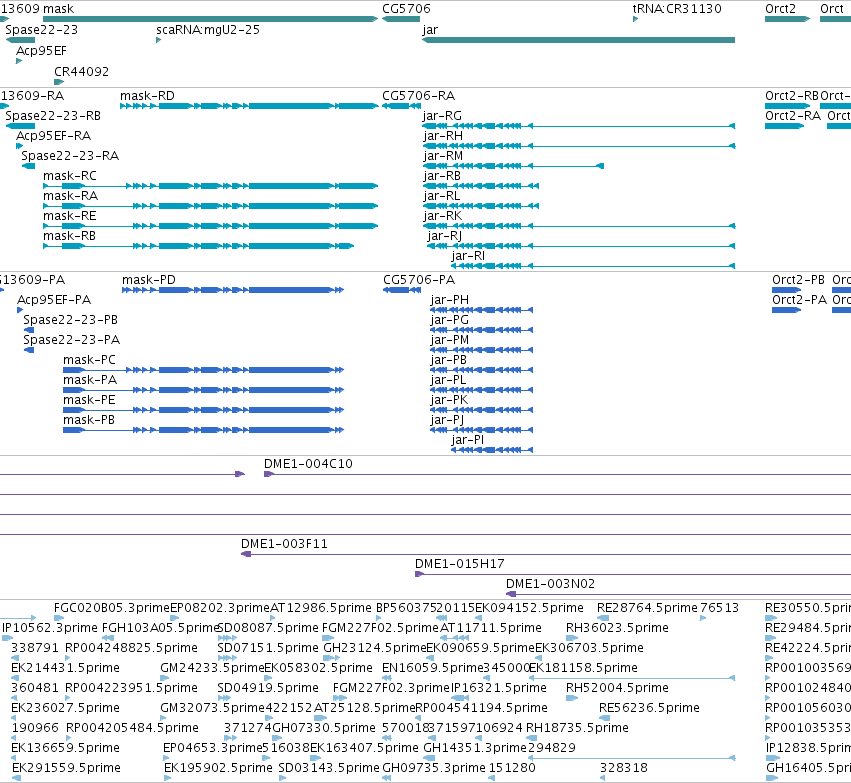Select the jar-RG transcript glyph

point(579,126)
